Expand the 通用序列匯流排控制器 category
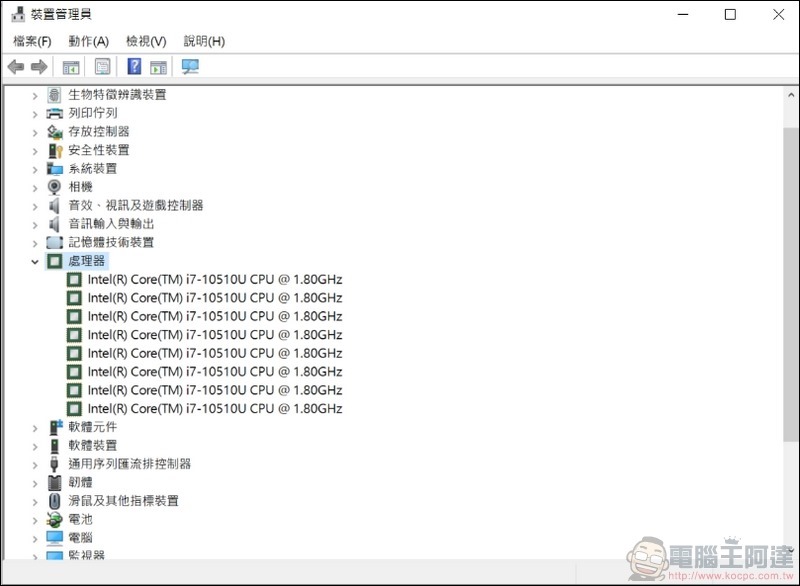Image resolution: width=800 pixels, height=586 pixels. pyautogui.click(x=36, y=463)
